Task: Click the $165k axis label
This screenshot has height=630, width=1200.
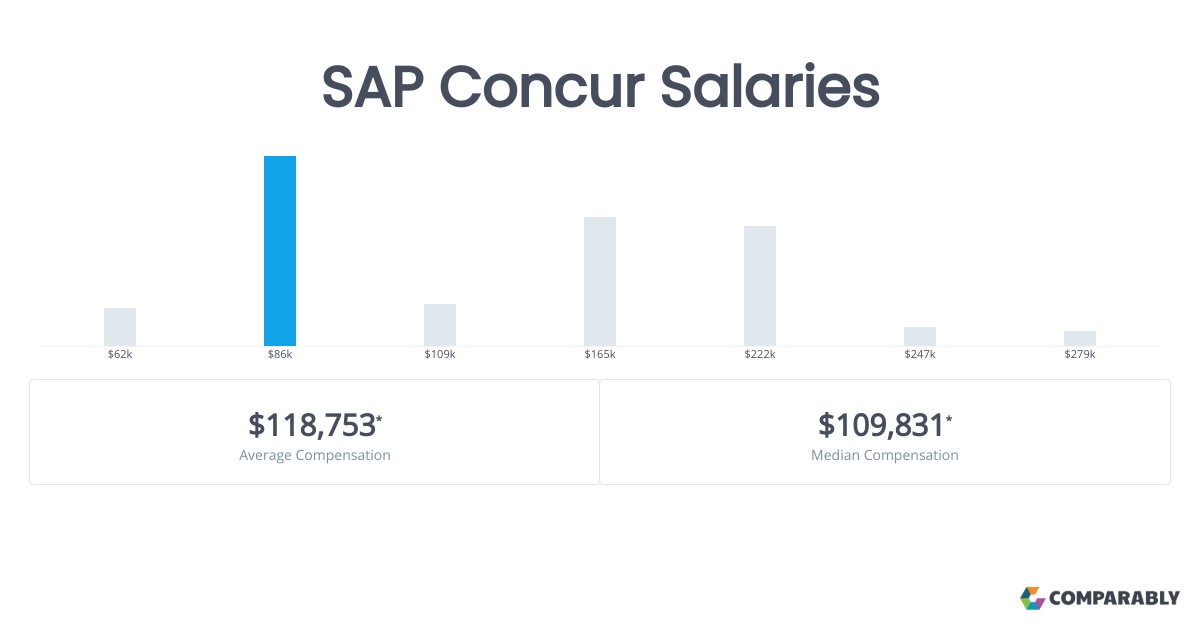Action: coord(600,355)
